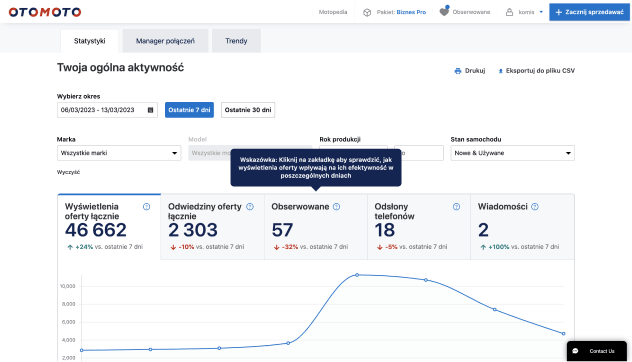Viewport: 632px width, 362px height.
Task: Open the Marka dropdown
Action: pyautogui.click(x=119, y=153)
